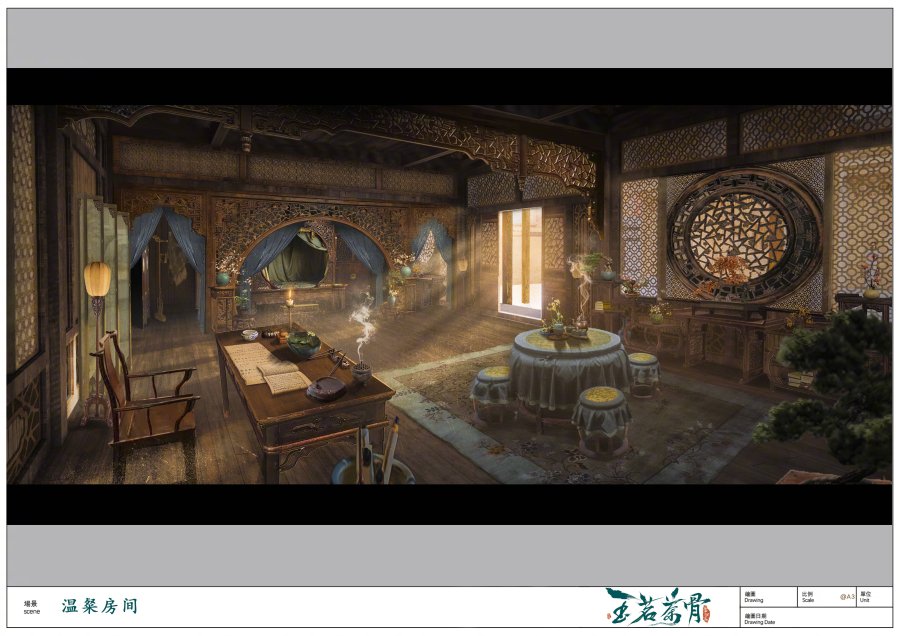Click the '場景 scene' label
Viewport: 900px width, 636px height.
(31, 607)
